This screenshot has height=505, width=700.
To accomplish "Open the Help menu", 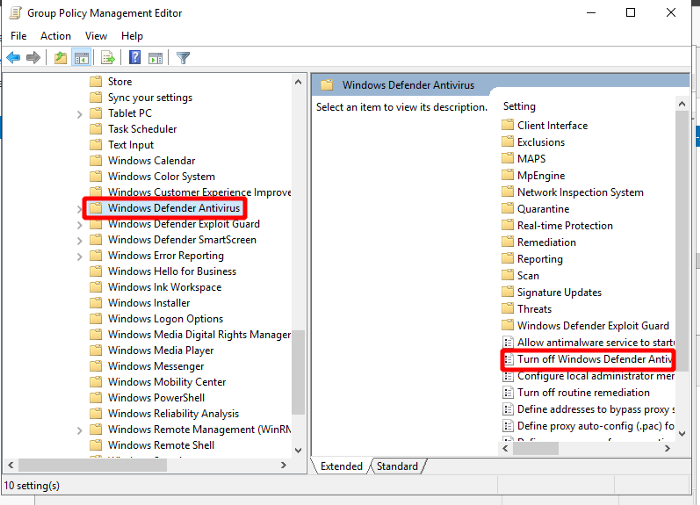I will pyautogui.click(x=132, y=36).
